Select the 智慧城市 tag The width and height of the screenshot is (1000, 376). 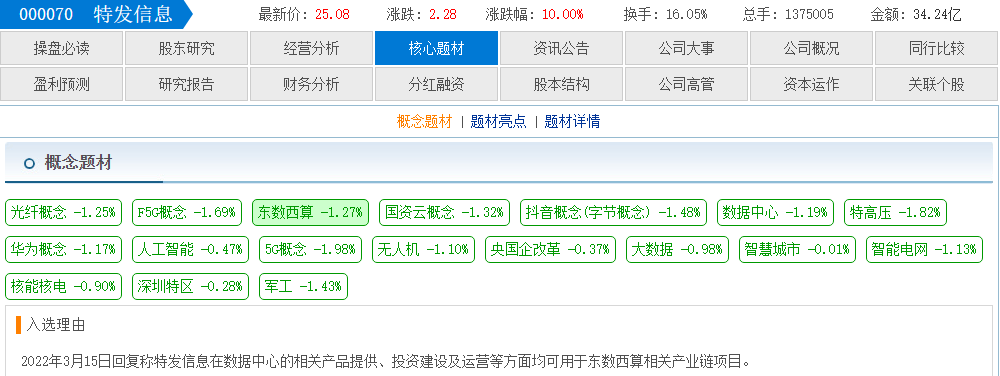pos(798,249)
